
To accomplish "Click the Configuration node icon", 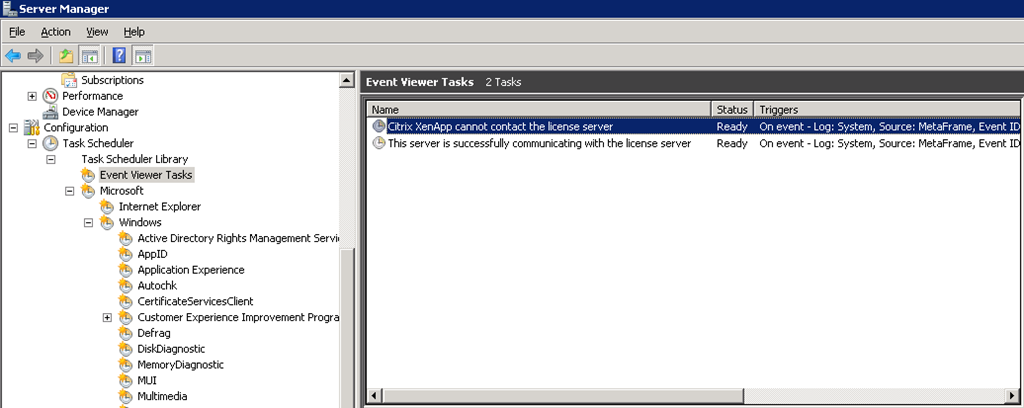I will [x=31, y=127].
